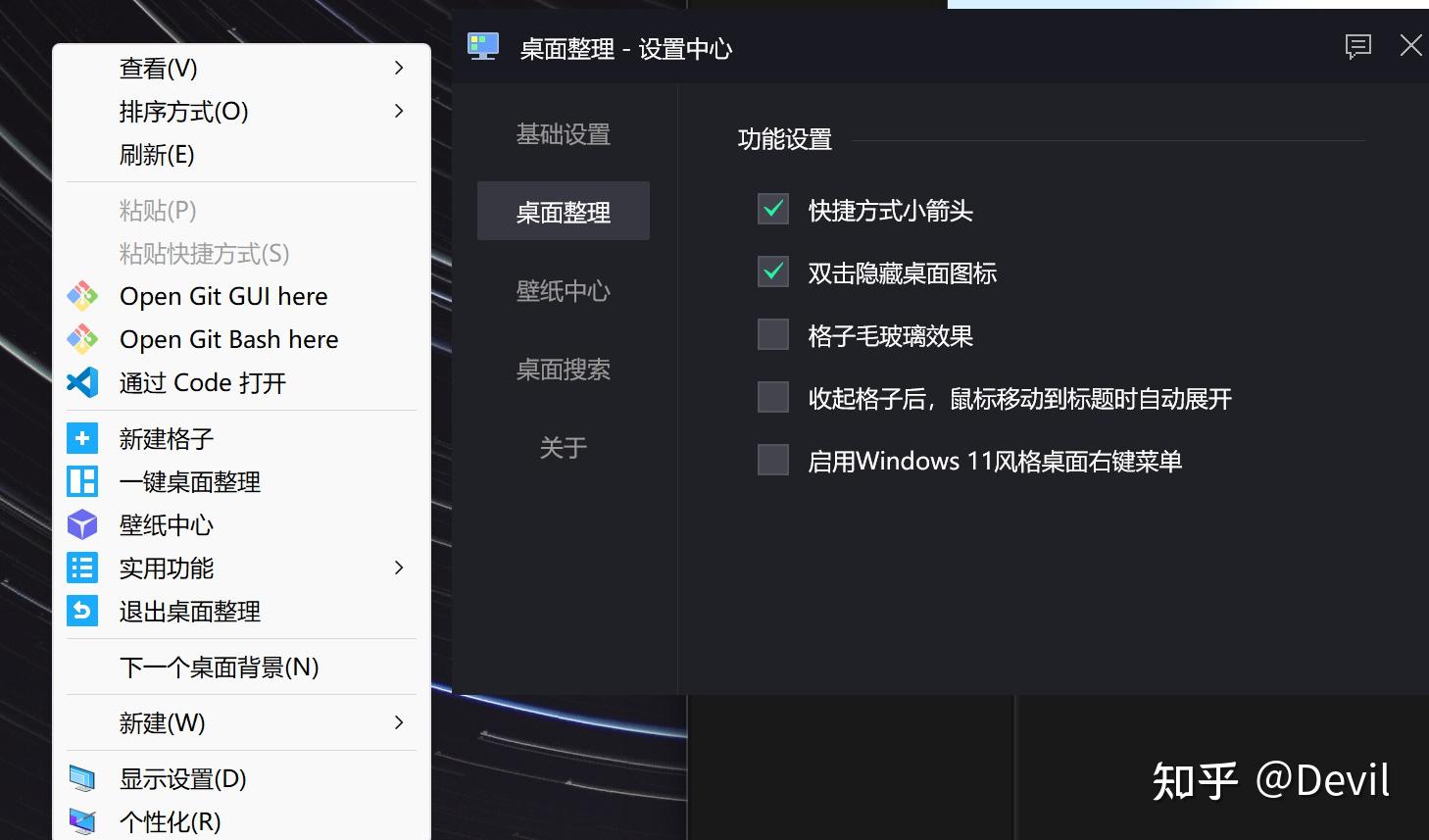
Task: Click the 排序方式(O) menu entry
Action: (x=241, y=111)
